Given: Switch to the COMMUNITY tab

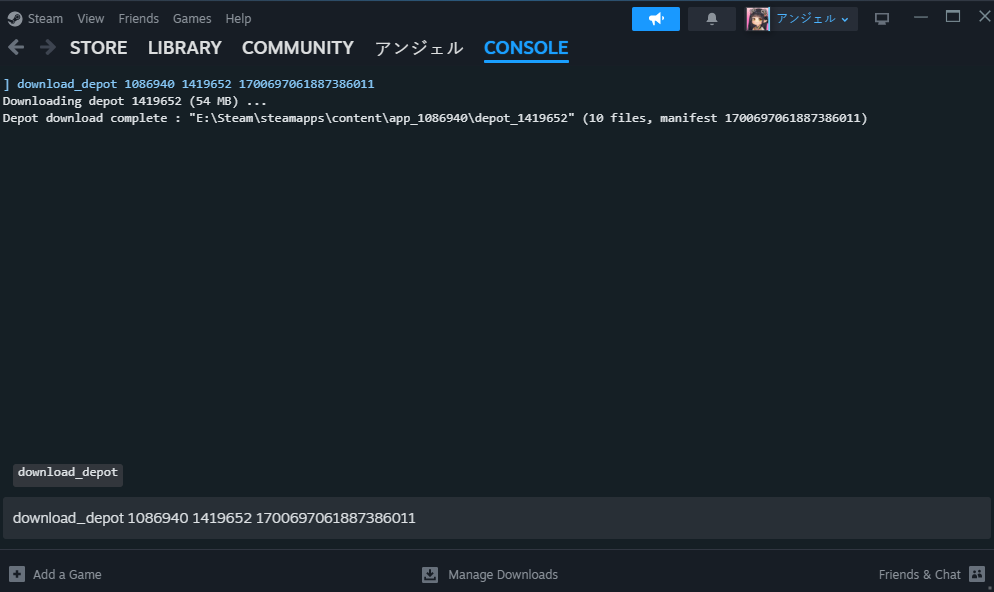Looking at the screenshot, I should (x=297, y=48).
